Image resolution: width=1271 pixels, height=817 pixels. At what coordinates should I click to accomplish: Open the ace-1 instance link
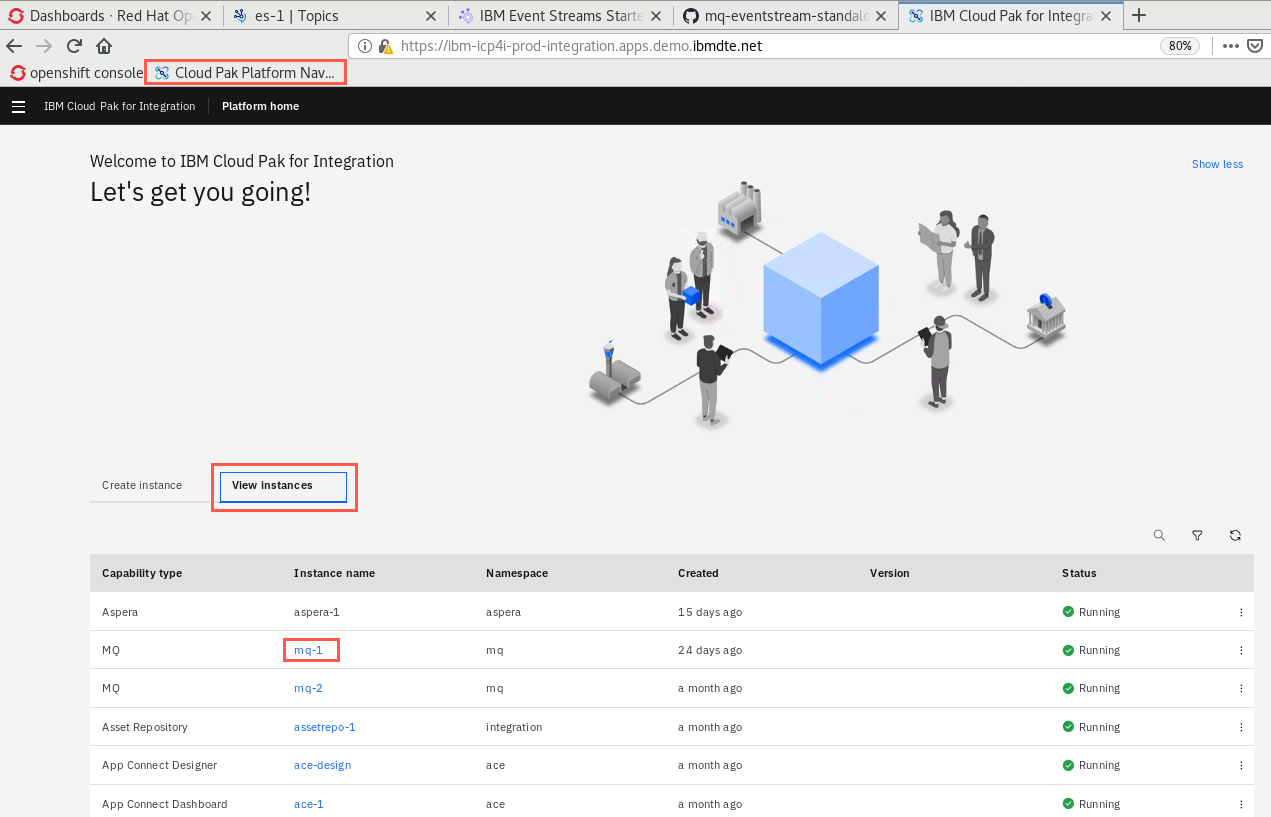pos(308,804)
